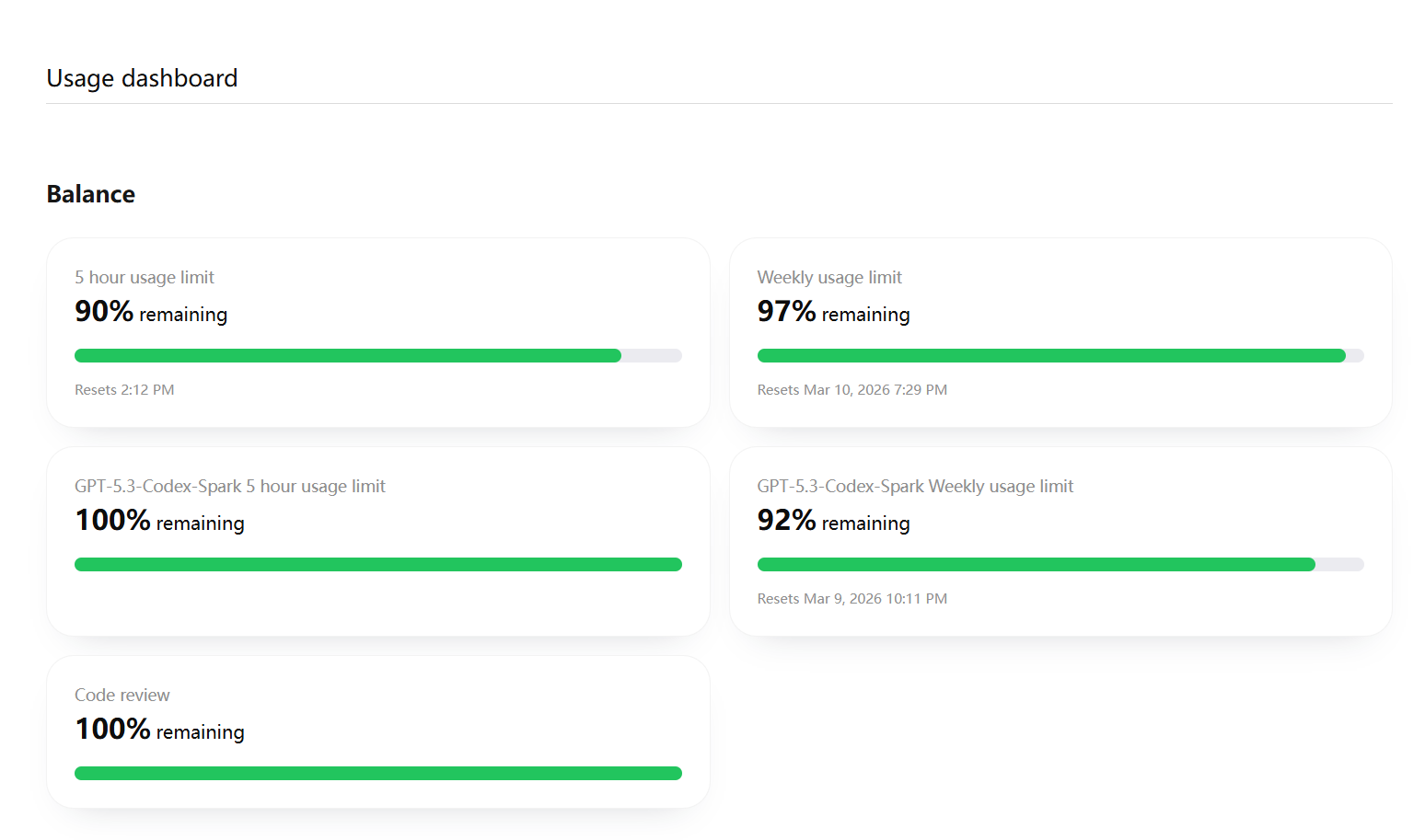Click the 90% remaining value
1425x840 pixels.
[x=151, y=313]
